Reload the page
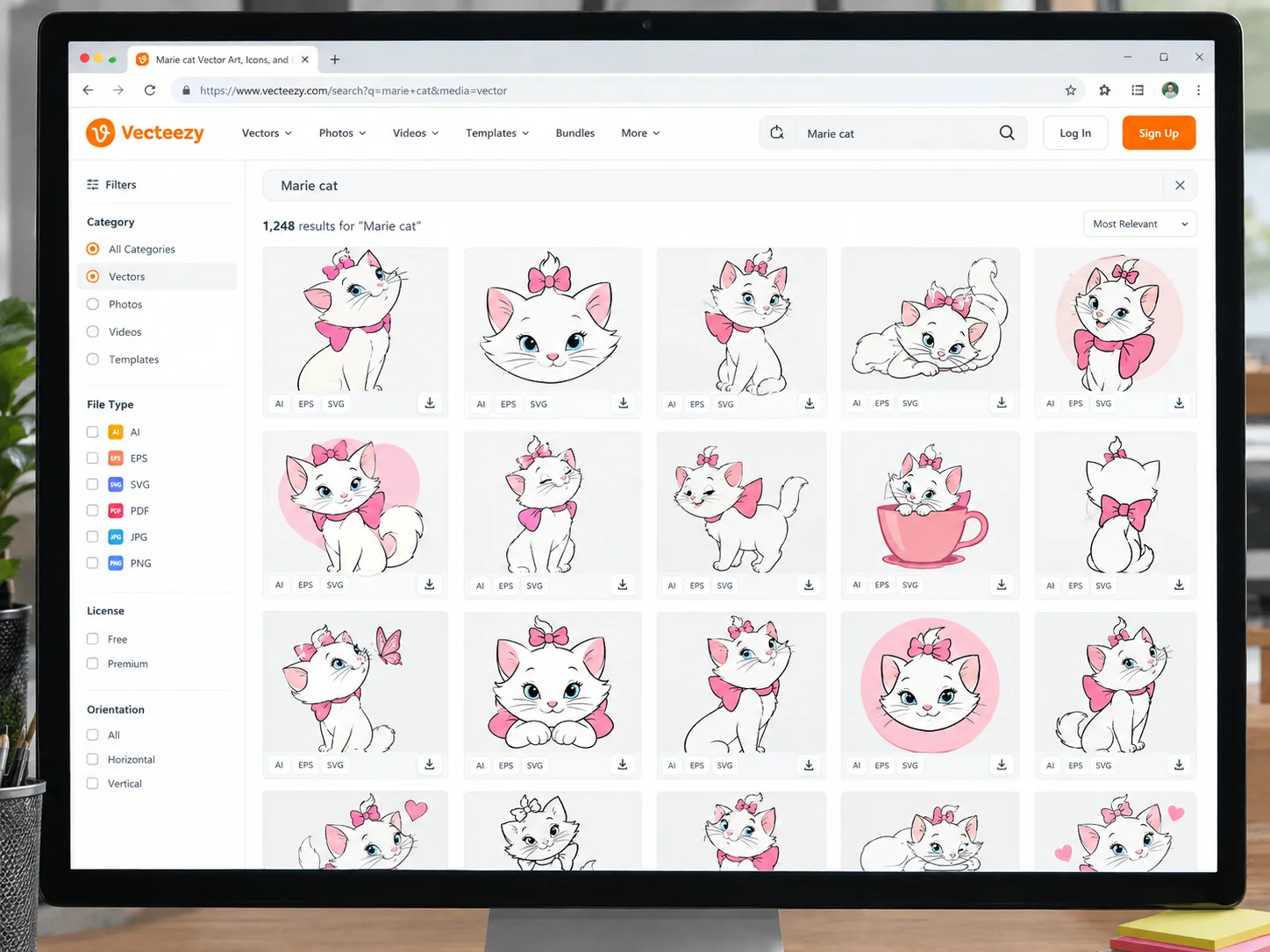The image size is (1270, 952). click(x=150, y=90)
